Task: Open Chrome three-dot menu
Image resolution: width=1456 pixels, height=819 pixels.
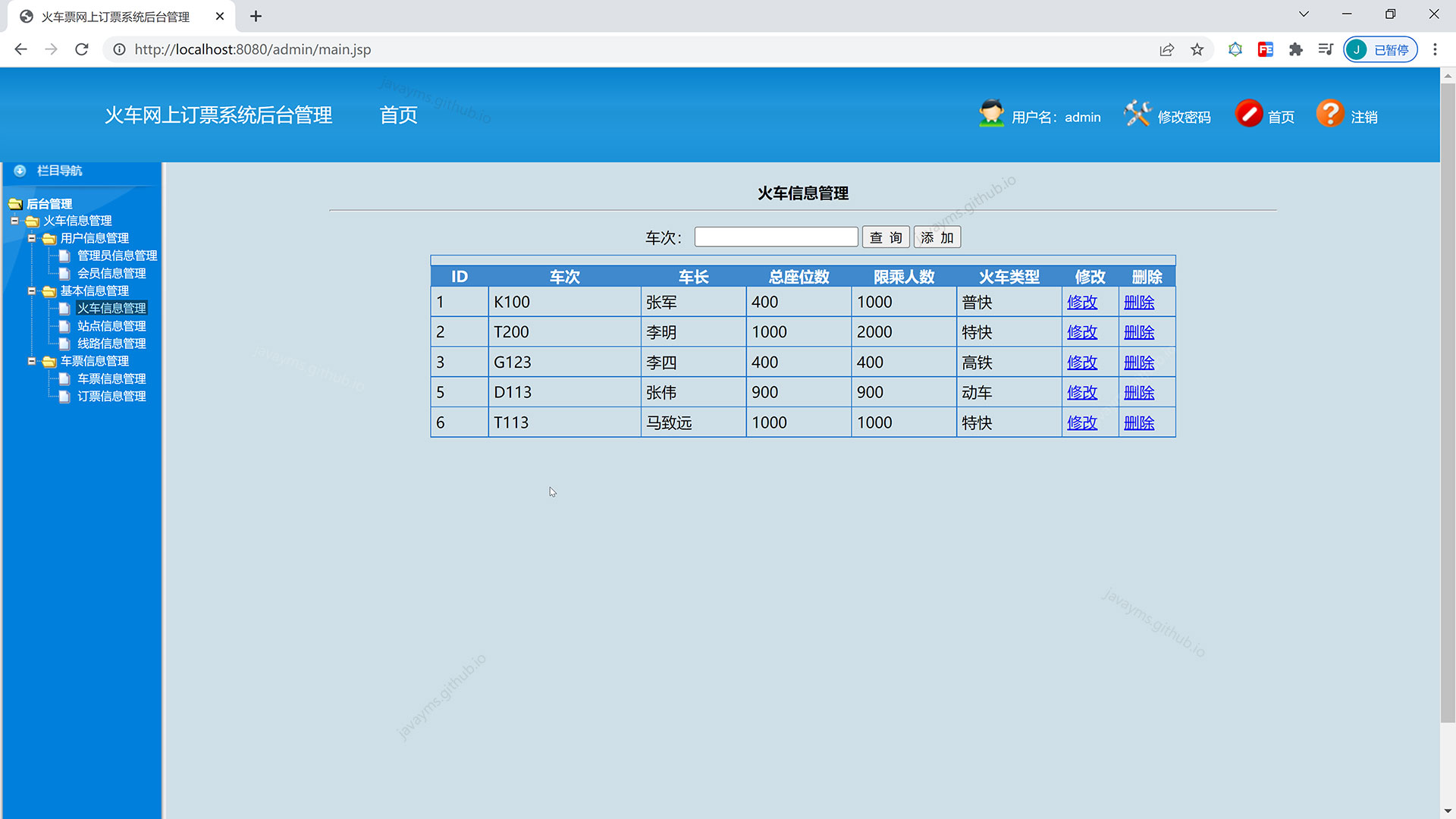Action: coord(1435,49)
